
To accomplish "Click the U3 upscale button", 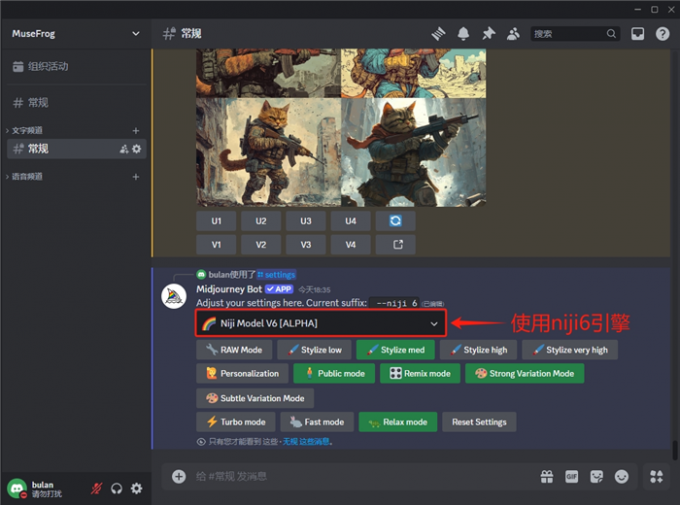I will (x=306, y=221).
